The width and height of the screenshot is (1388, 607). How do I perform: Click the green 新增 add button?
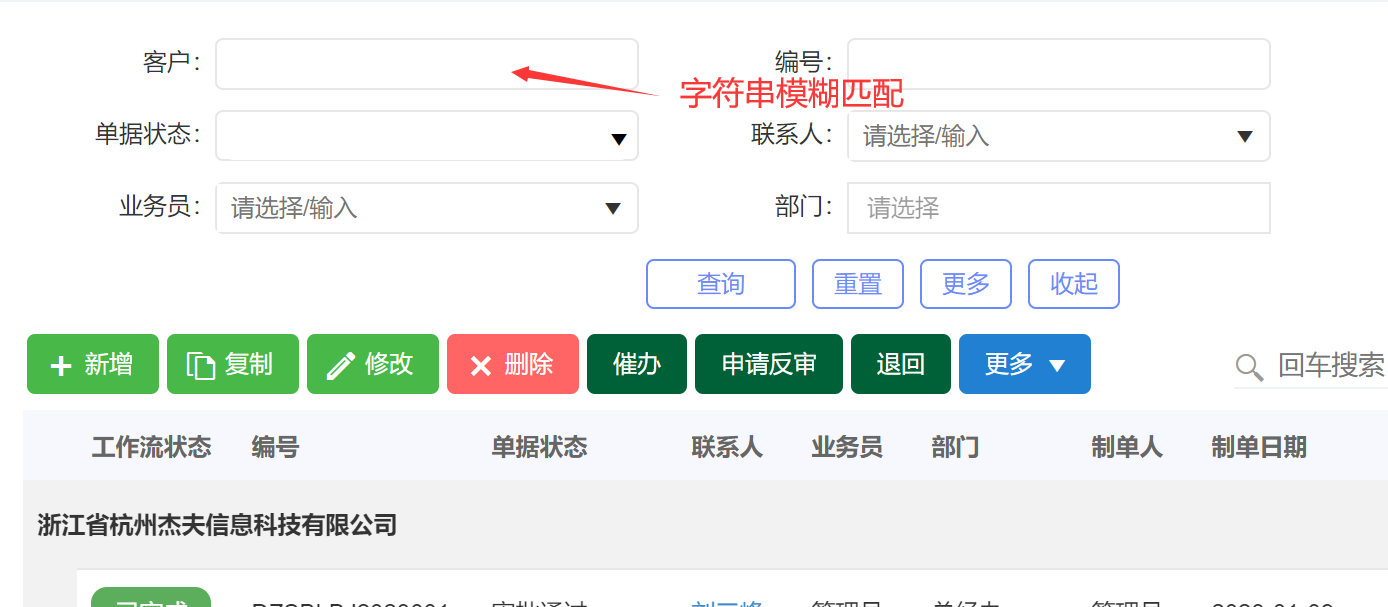[92, 365]
